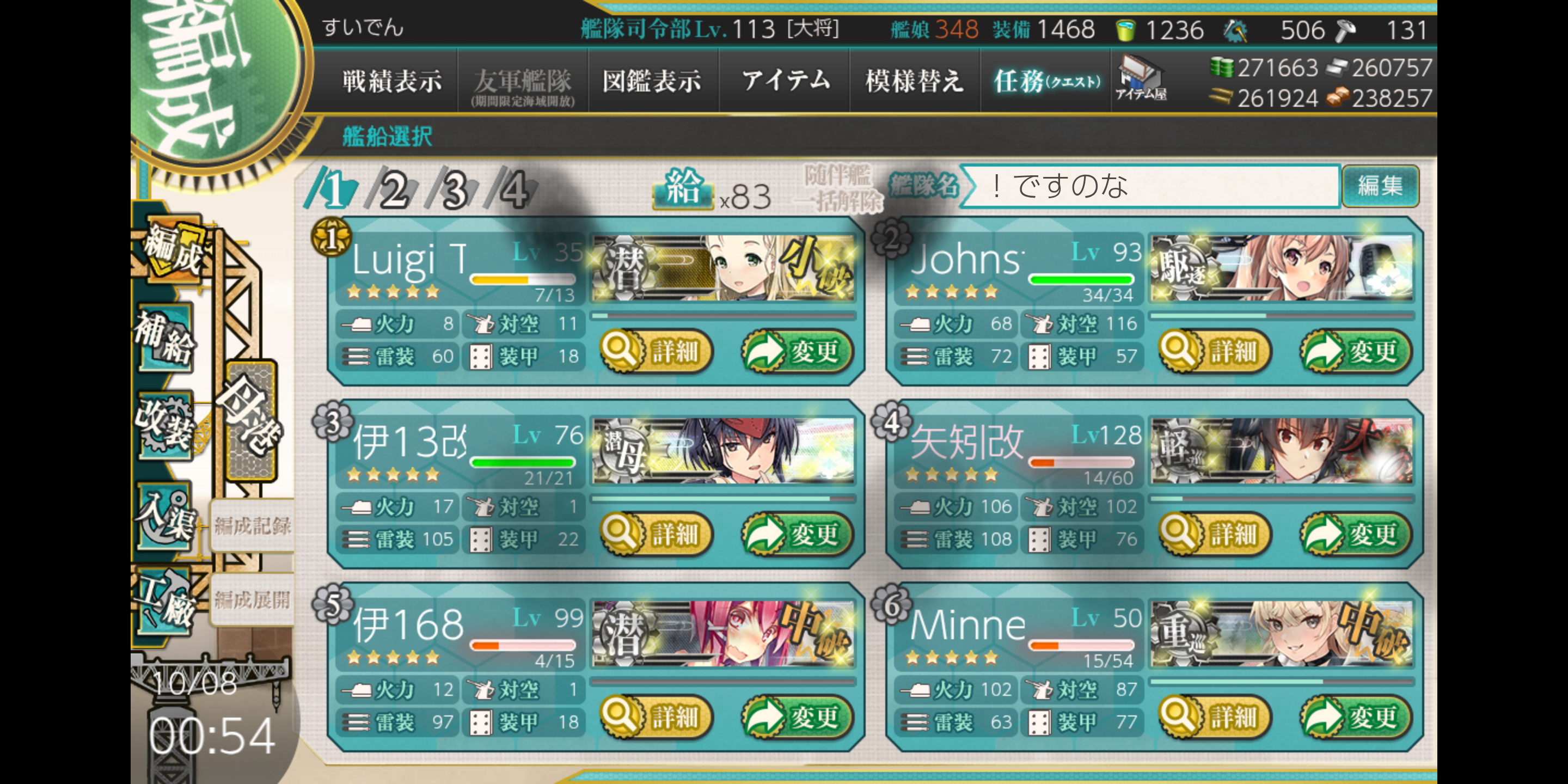This screenshot has height=784, width=1568.
Task: Switch to fleet 2 tab
Action: [393, 190]
